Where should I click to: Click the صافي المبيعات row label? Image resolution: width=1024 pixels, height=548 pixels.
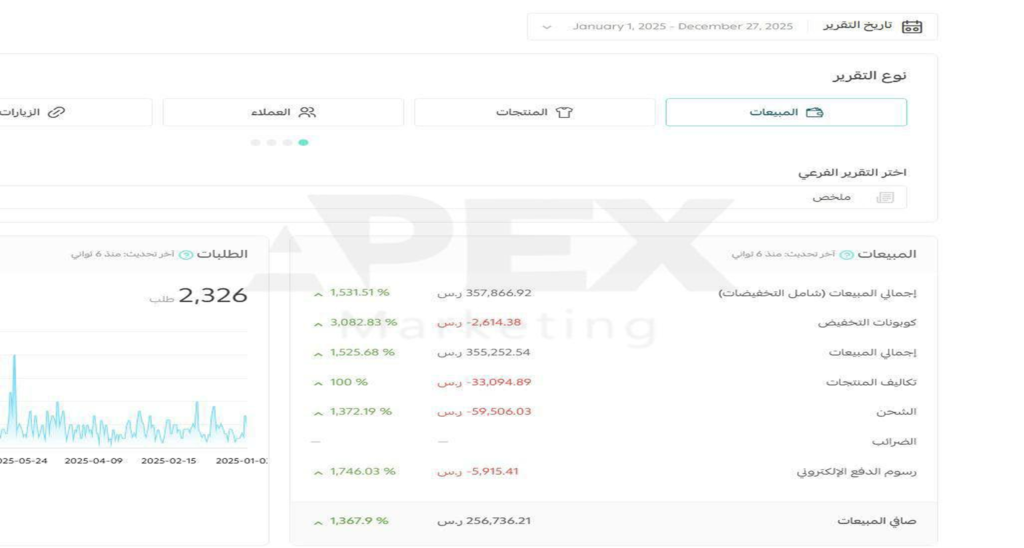876,521
